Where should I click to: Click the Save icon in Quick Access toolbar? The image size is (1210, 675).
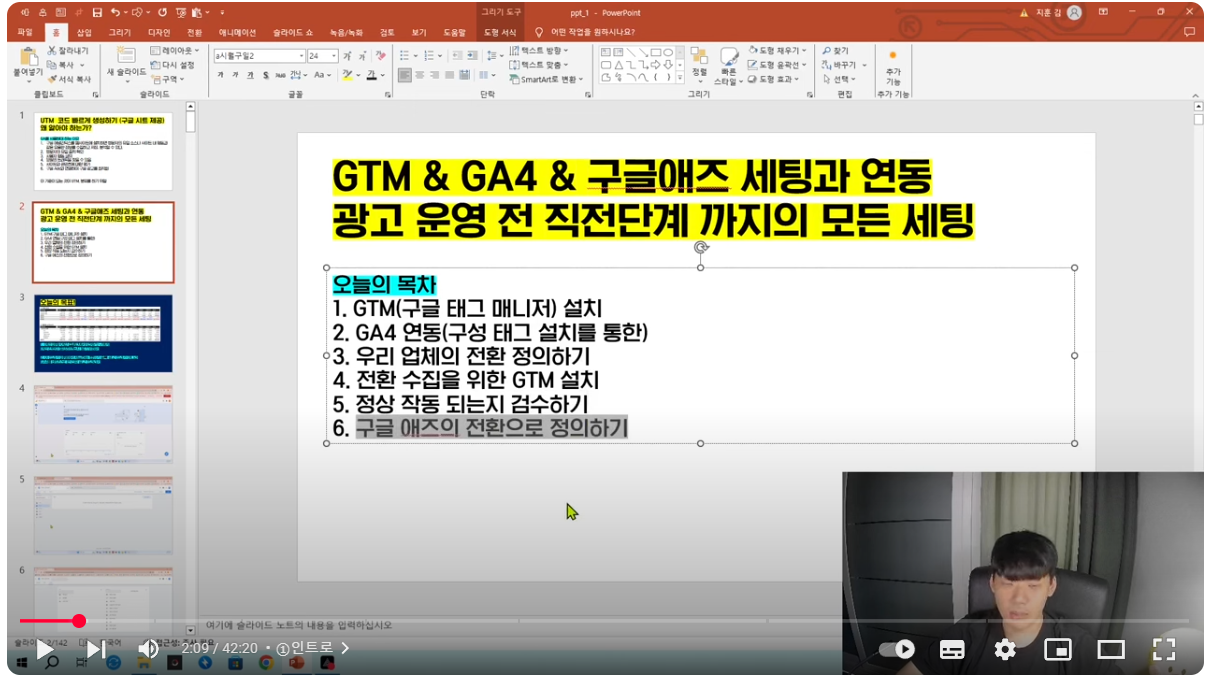coord(96,13)
